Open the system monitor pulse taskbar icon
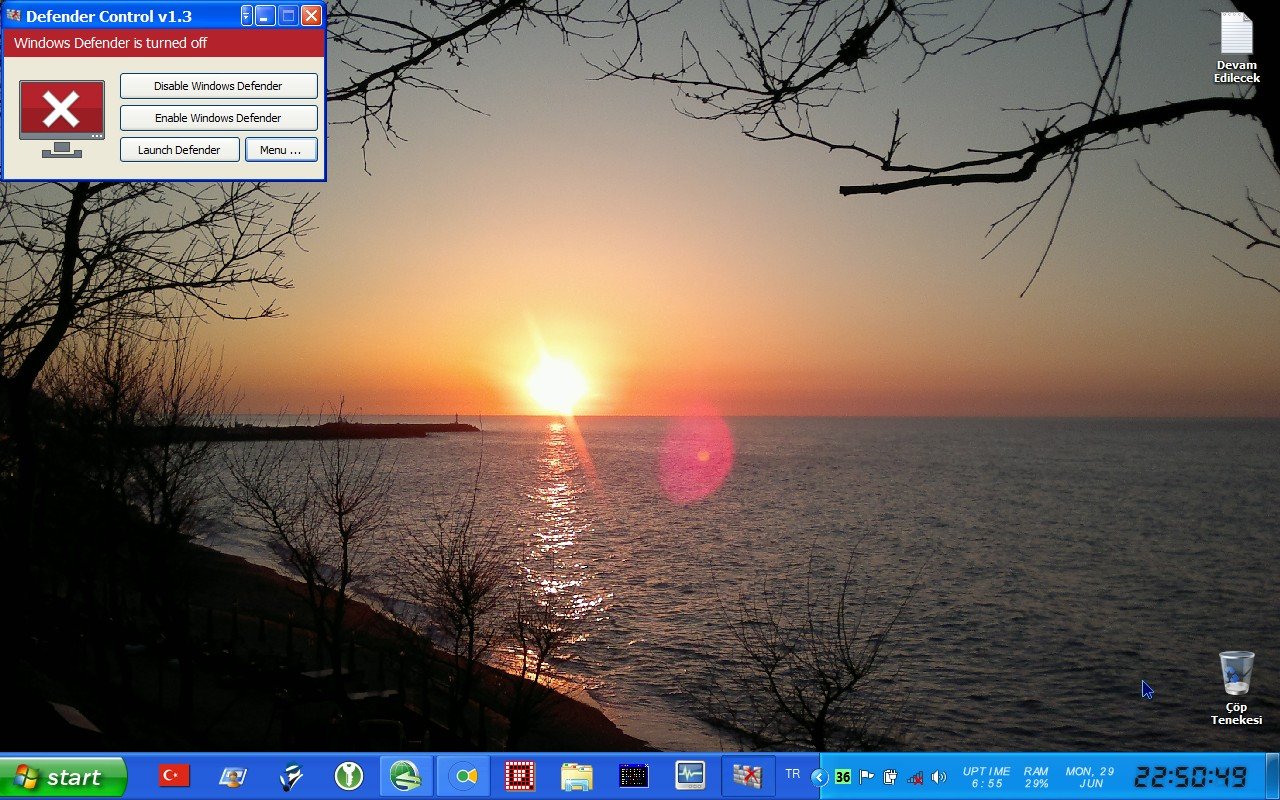This screenshot has width=1280, height=800. tap(690, 776)
